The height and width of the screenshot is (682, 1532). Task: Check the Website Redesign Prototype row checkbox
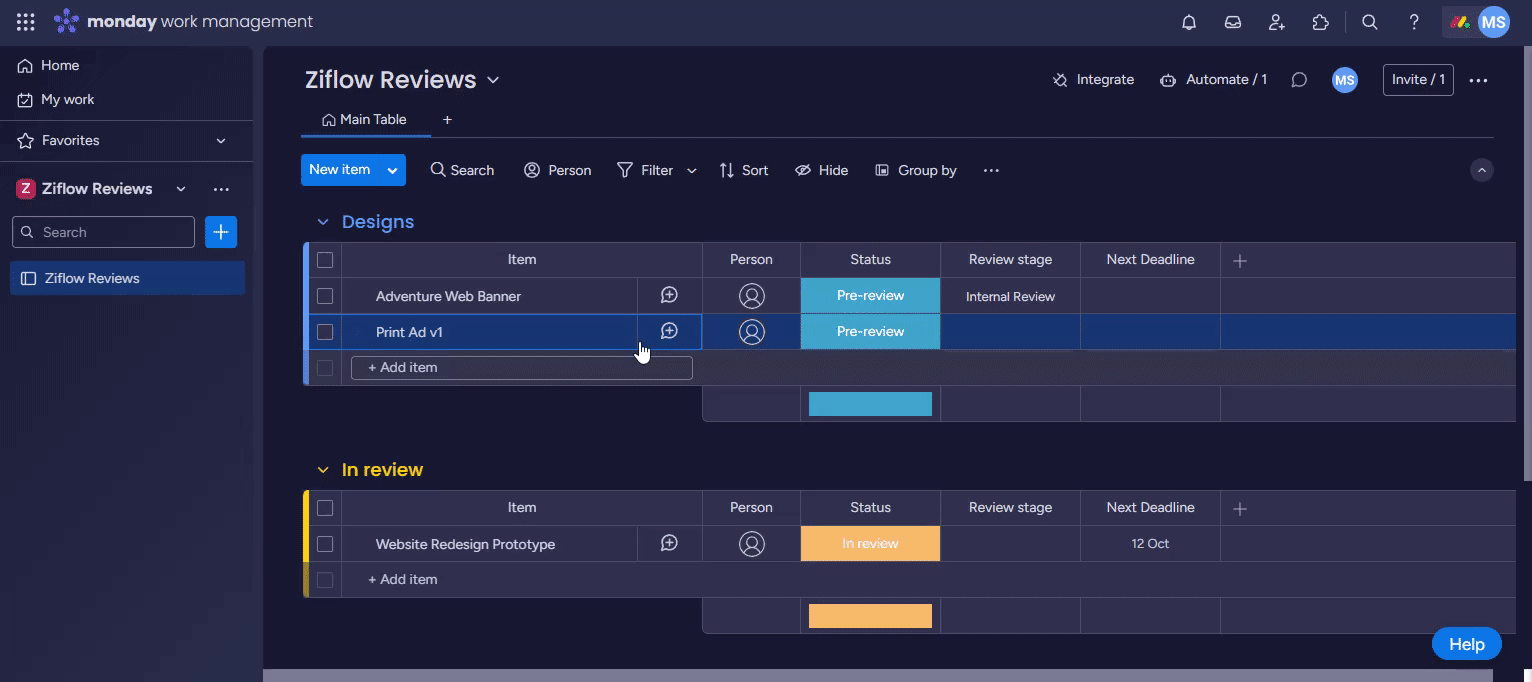click(x=325, y=544)
